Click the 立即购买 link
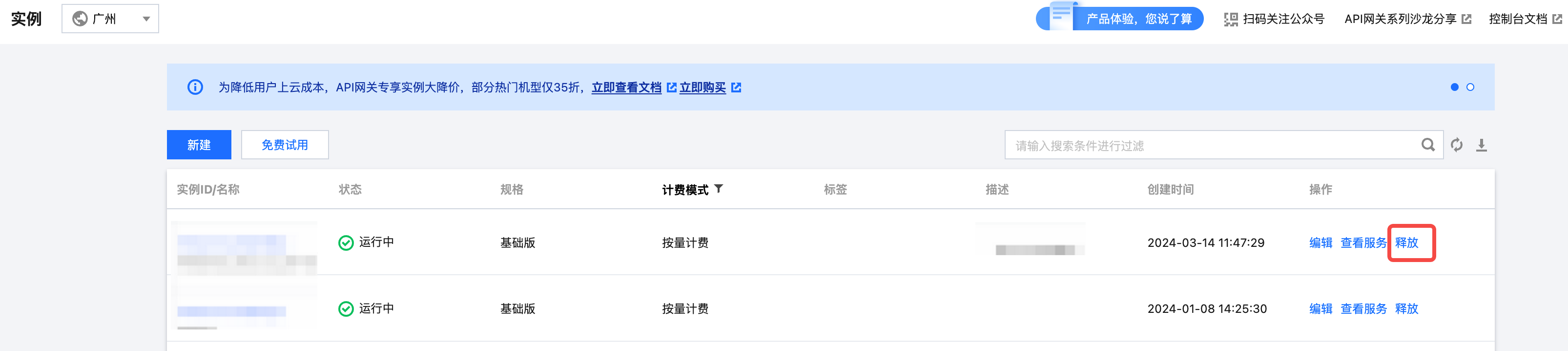Viewport: 1568px width, 351px height. pos(702,88)
